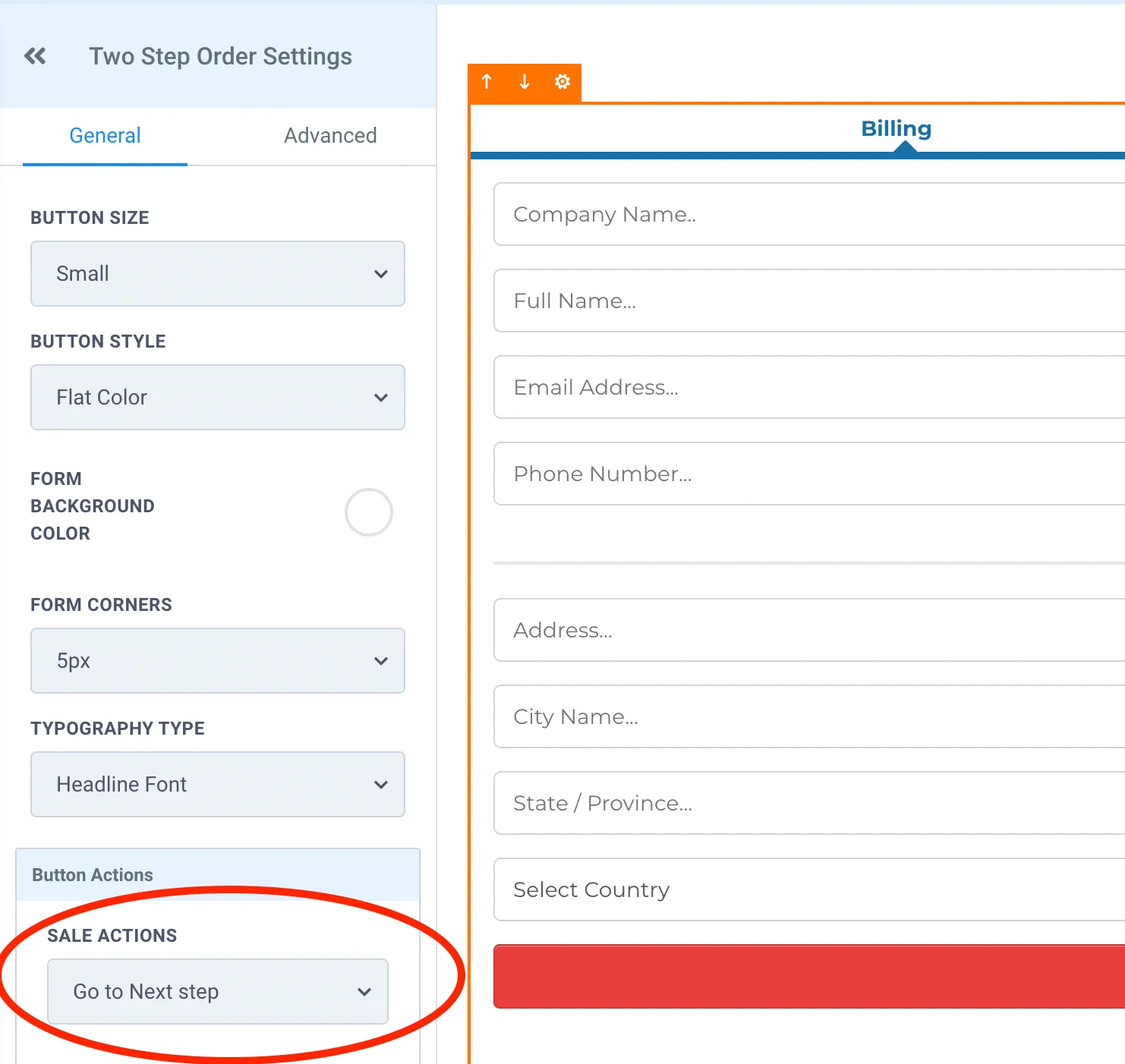
Task: Switch to the Advanced tab
Action: pyautogui.click(x=330, y=136)
